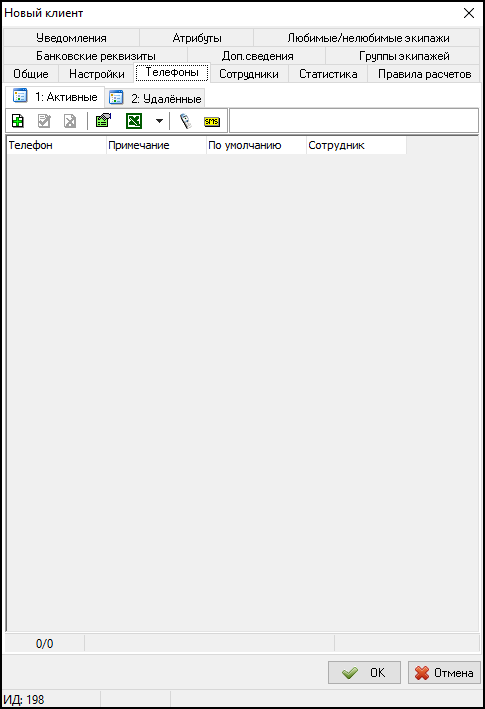Click the edit record icon

(44, 121)
